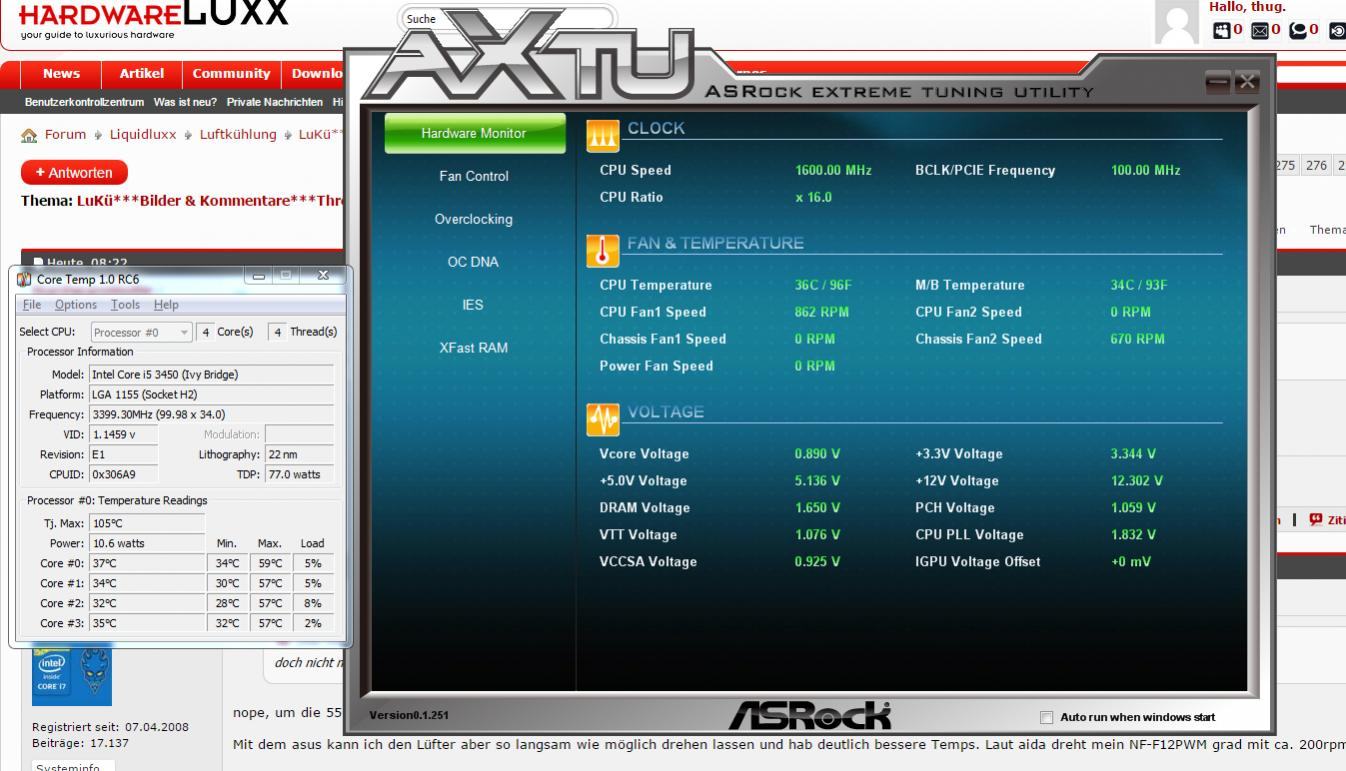Image resolution: width=1346 pixels, height=771 pixels.
Task: Click the Chassis Fan2 Speed value 670 RPM
Action: click(1138, 339)
